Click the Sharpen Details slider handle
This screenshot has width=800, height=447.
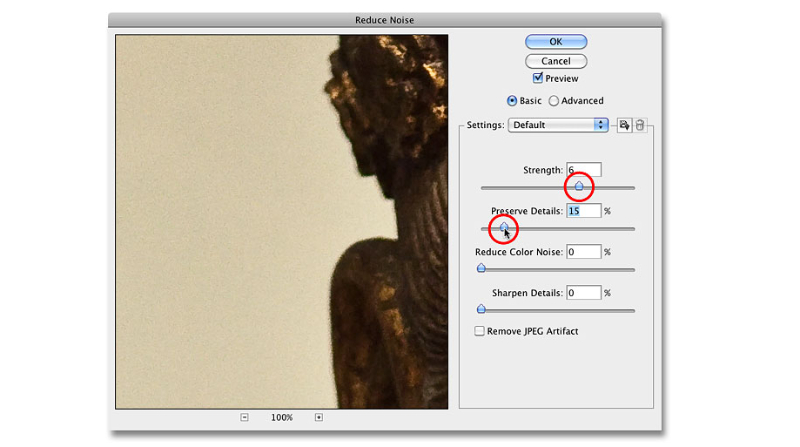pyautogui.click(x=481, y=309)
